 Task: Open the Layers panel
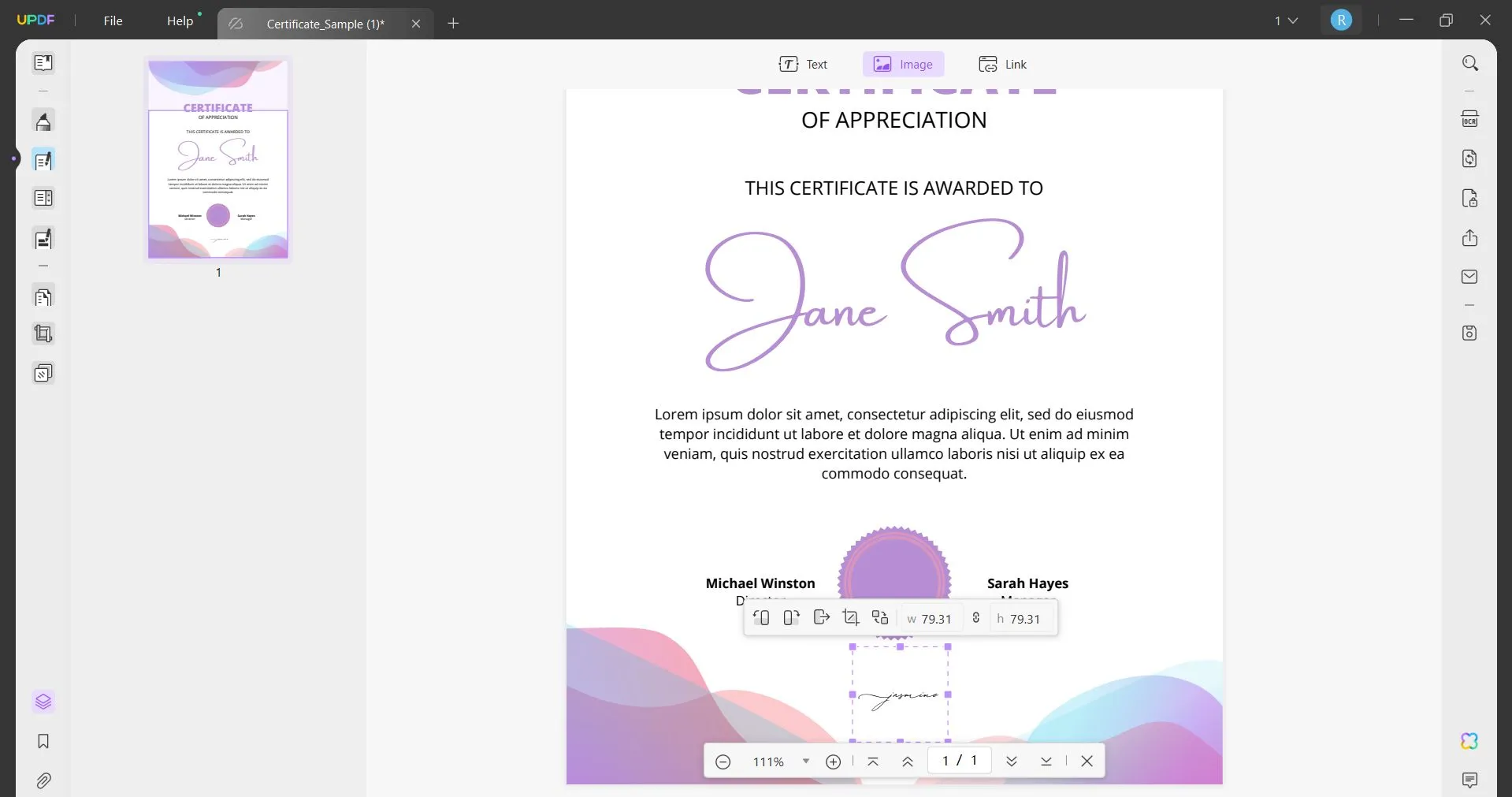(43, 702)
